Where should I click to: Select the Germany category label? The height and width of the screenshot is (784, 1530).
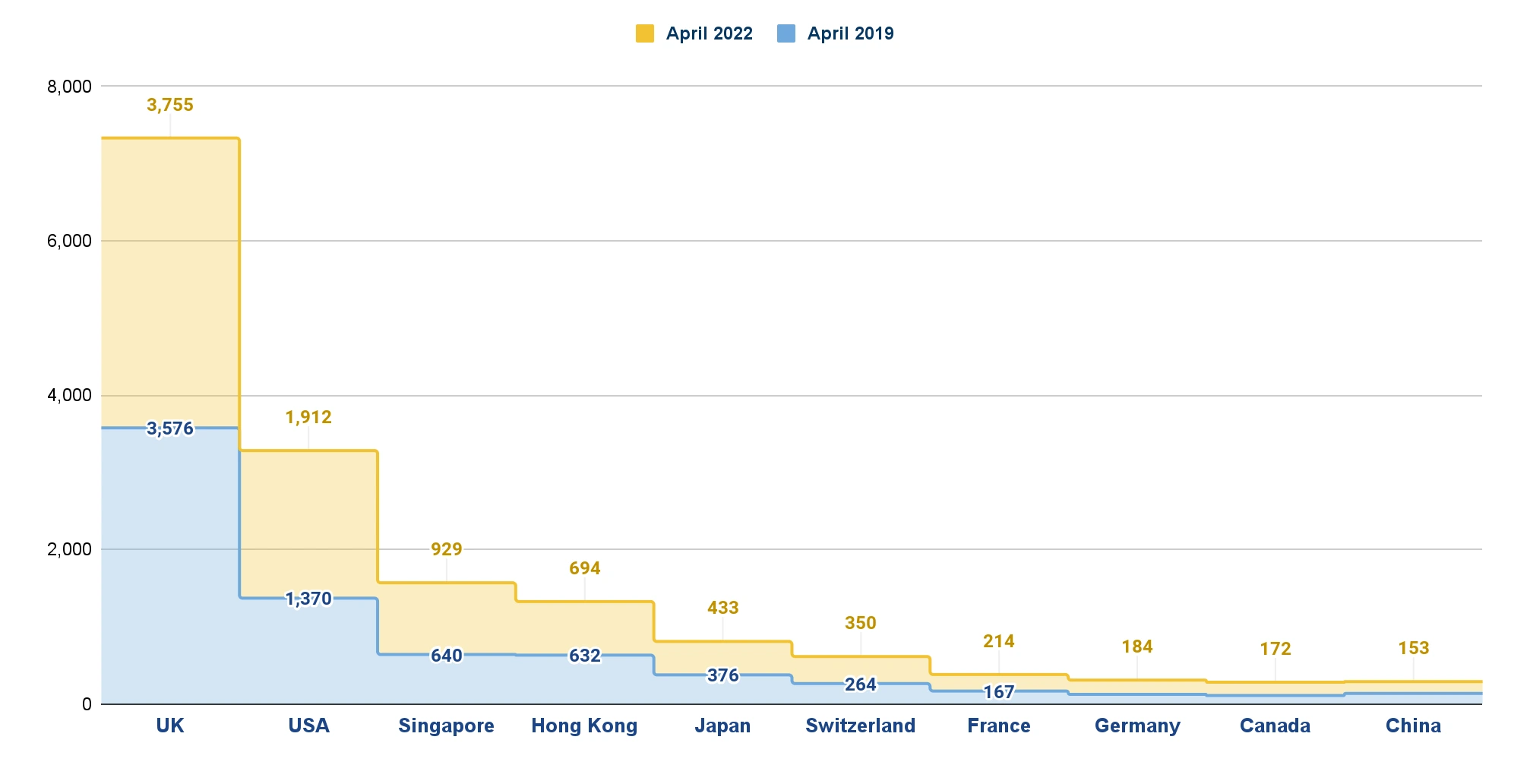coord(1137,726)
